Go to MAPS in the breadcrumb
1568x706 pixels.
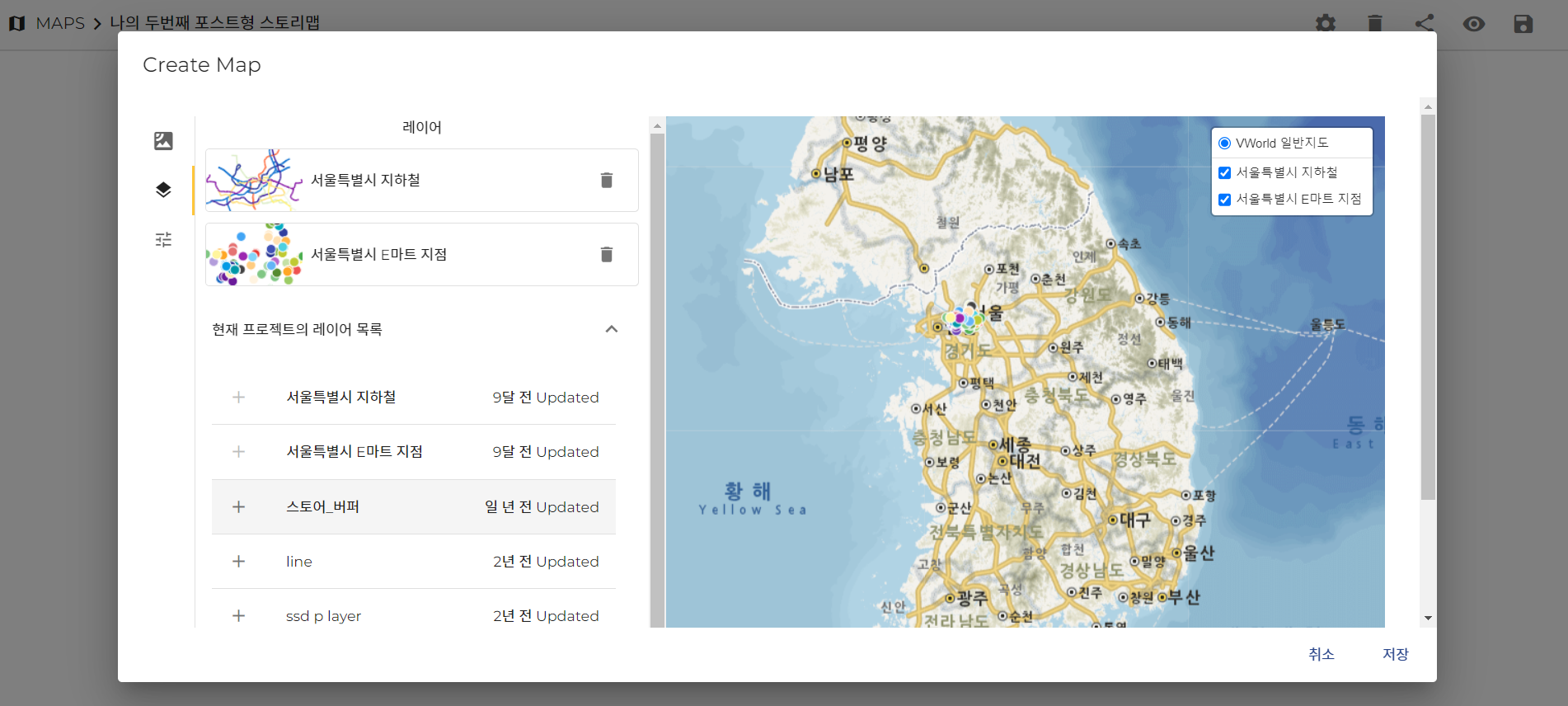click(x=60, y=23)
